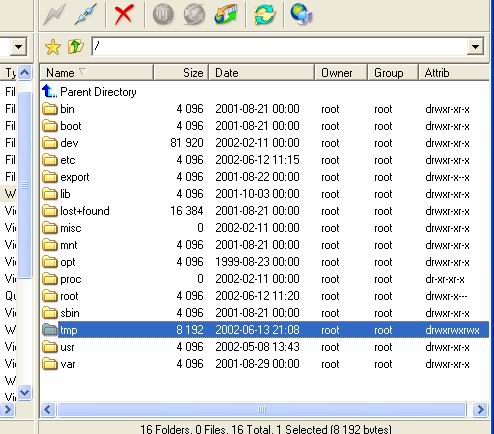Click the usr folder icon
The height and width of the screenshot is (434, 494).
pyautogui.click(x=50, y=347)
